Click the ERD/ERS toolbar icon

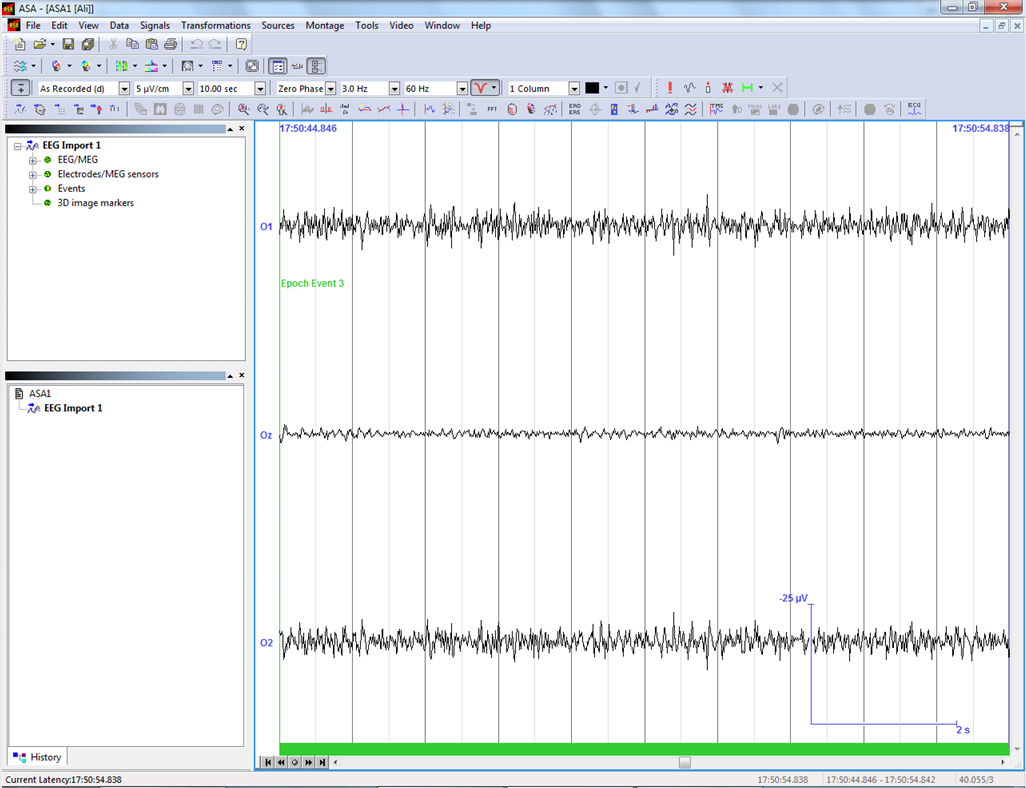[x=575, y=109]
